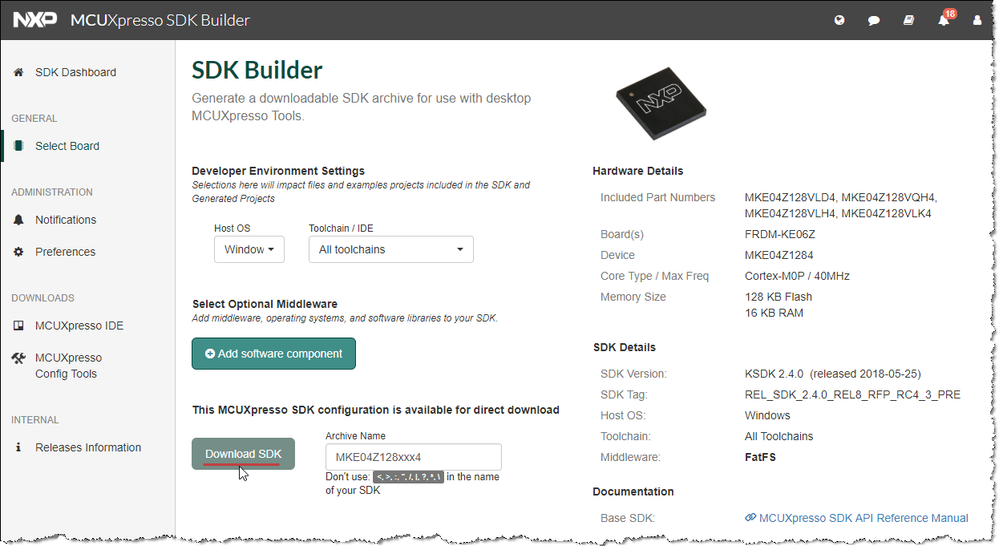Click the Included Part Numbers value
Screen dimensions: 999x546
click(x=841, y=205)
